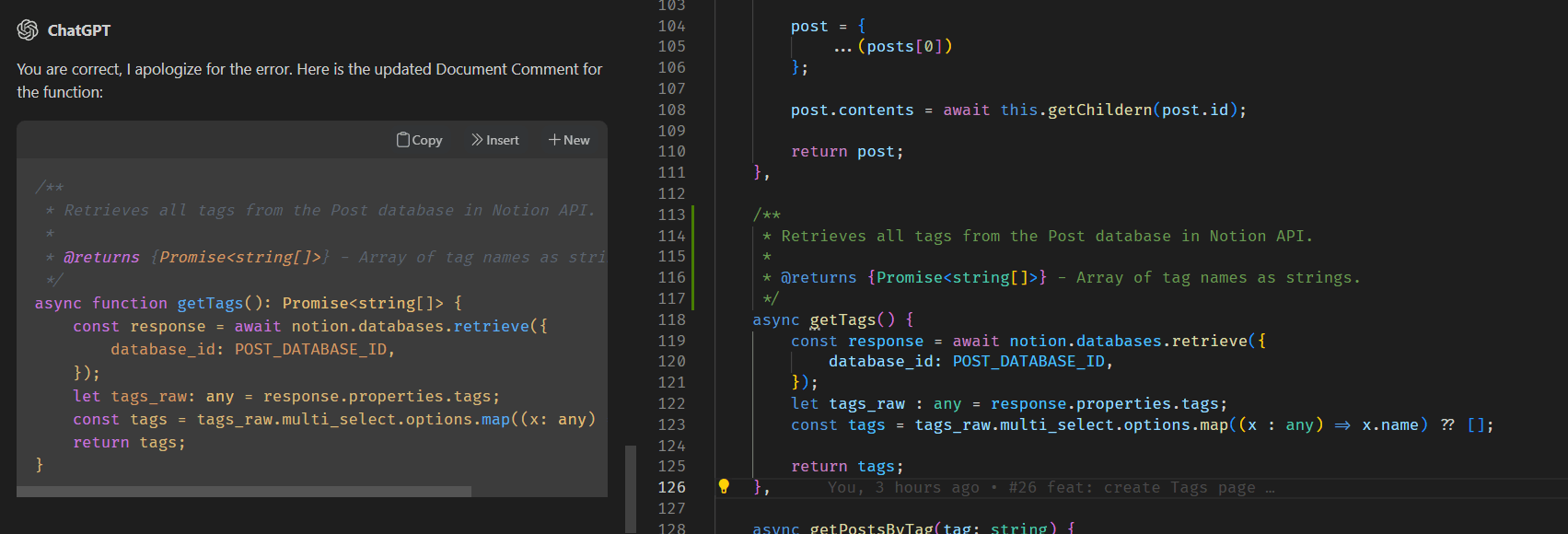Click the getTags function name on line 118
This screenshot has height=534, width=1568.
[x=842, y=319]
